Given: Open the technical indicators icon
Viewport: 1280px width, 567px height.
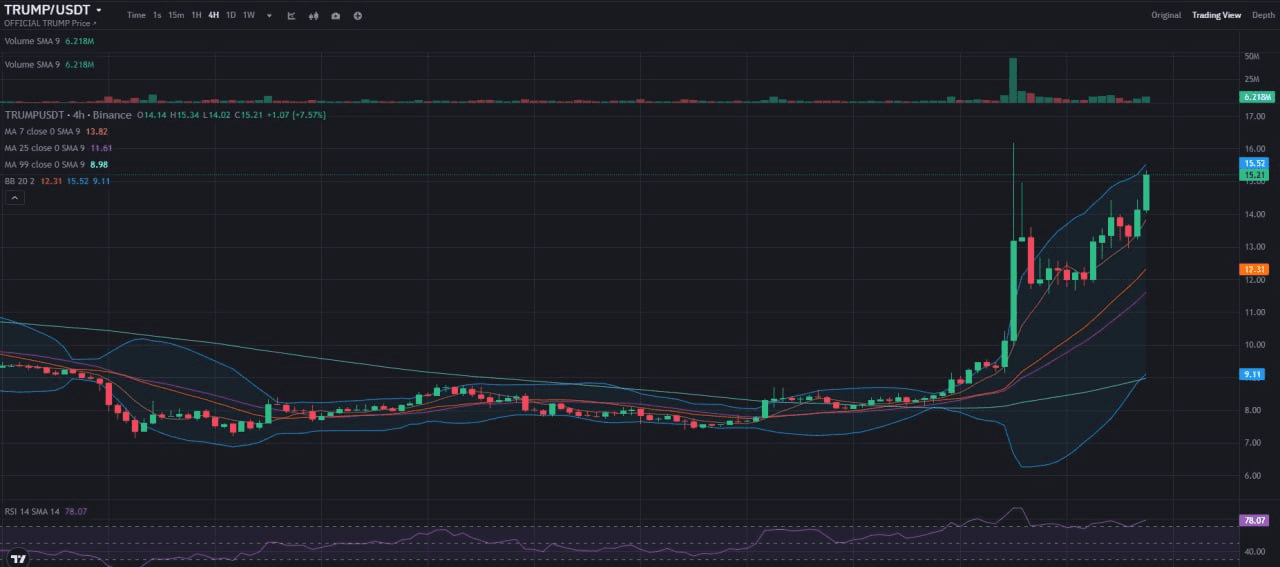Looking at the screenshot, I should 291,16.
